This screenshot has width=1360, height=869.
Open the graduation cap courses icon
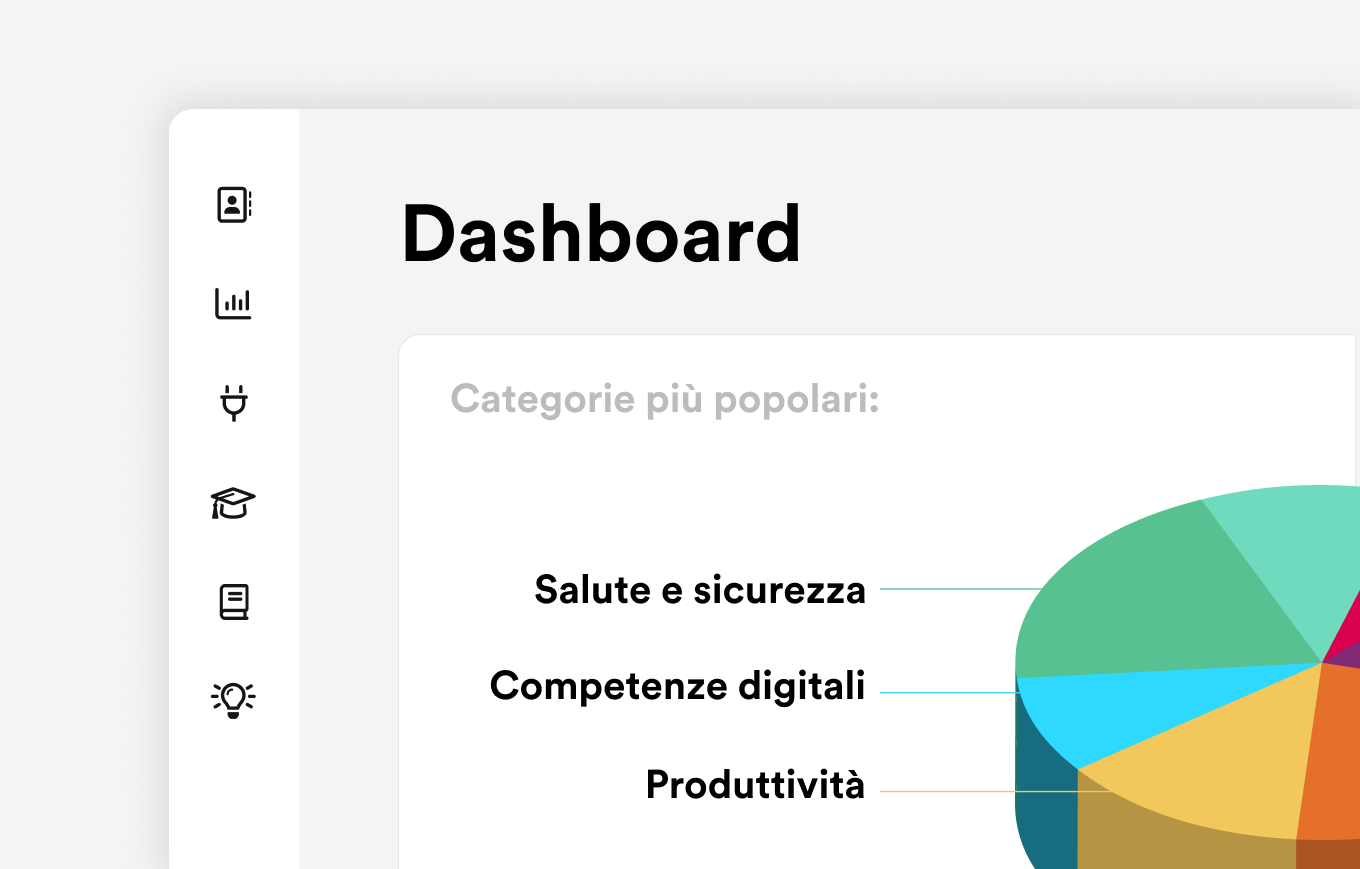[234, 503]
